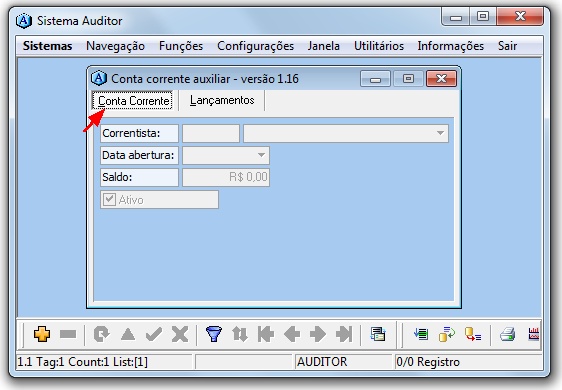Screen dimensions: 562x390
Task: Switch to the Conta Corrente tab
Action: (133, 101)
